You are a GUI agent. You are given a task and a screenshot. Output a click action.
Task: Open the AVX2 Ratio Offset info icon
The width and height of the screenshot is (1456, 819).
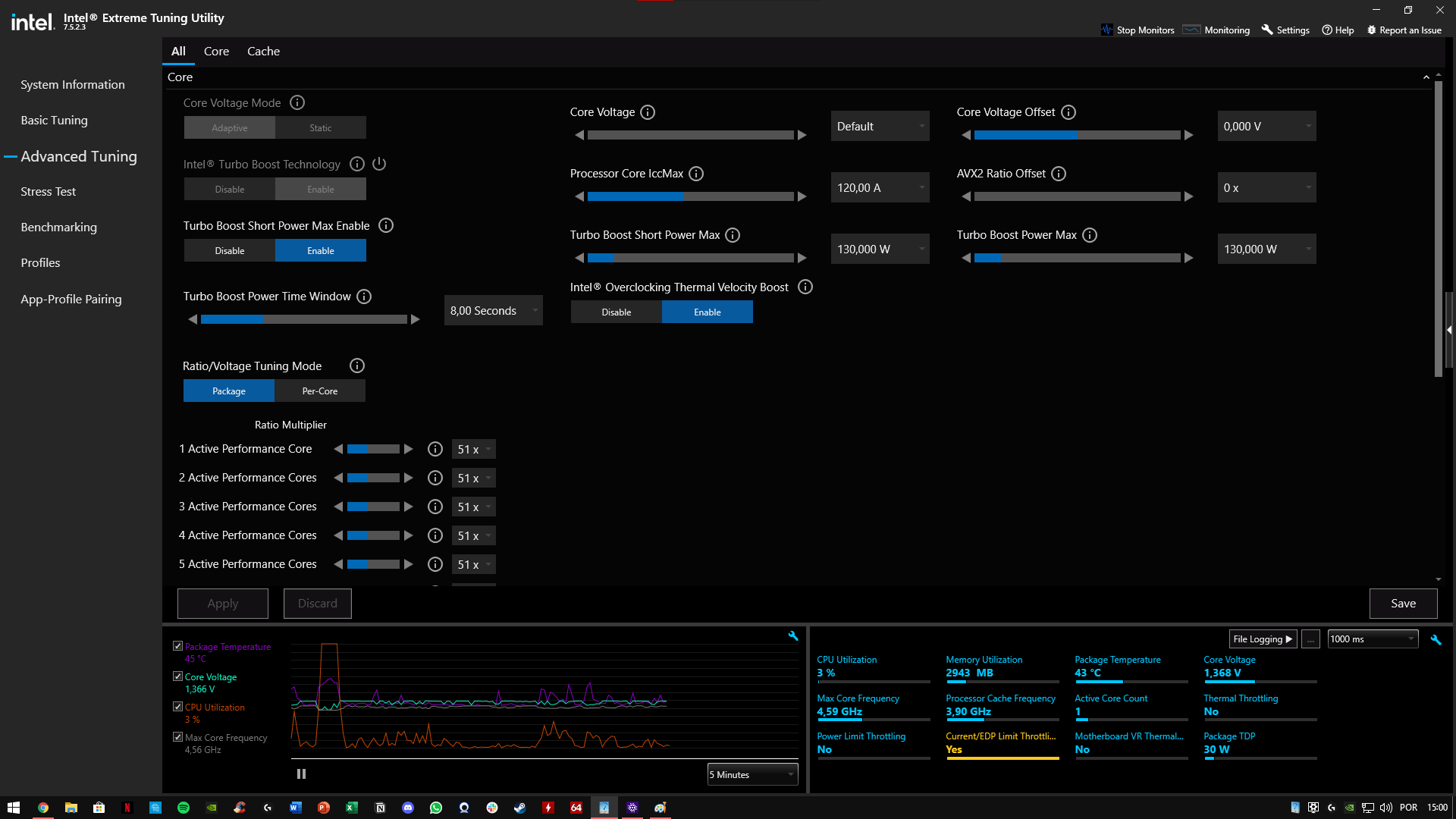click(x=1059, y=174)
